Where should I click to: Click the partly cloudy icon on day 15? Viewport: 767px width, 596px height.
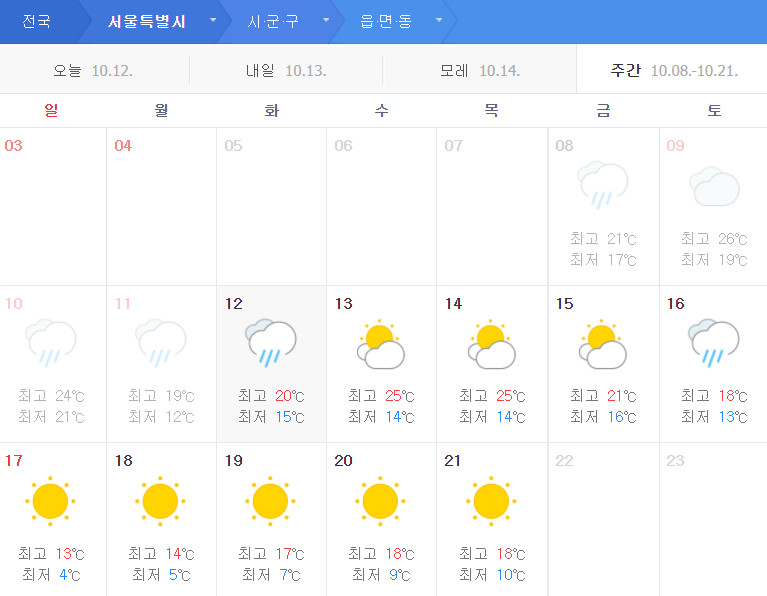(x=602, y=344)
